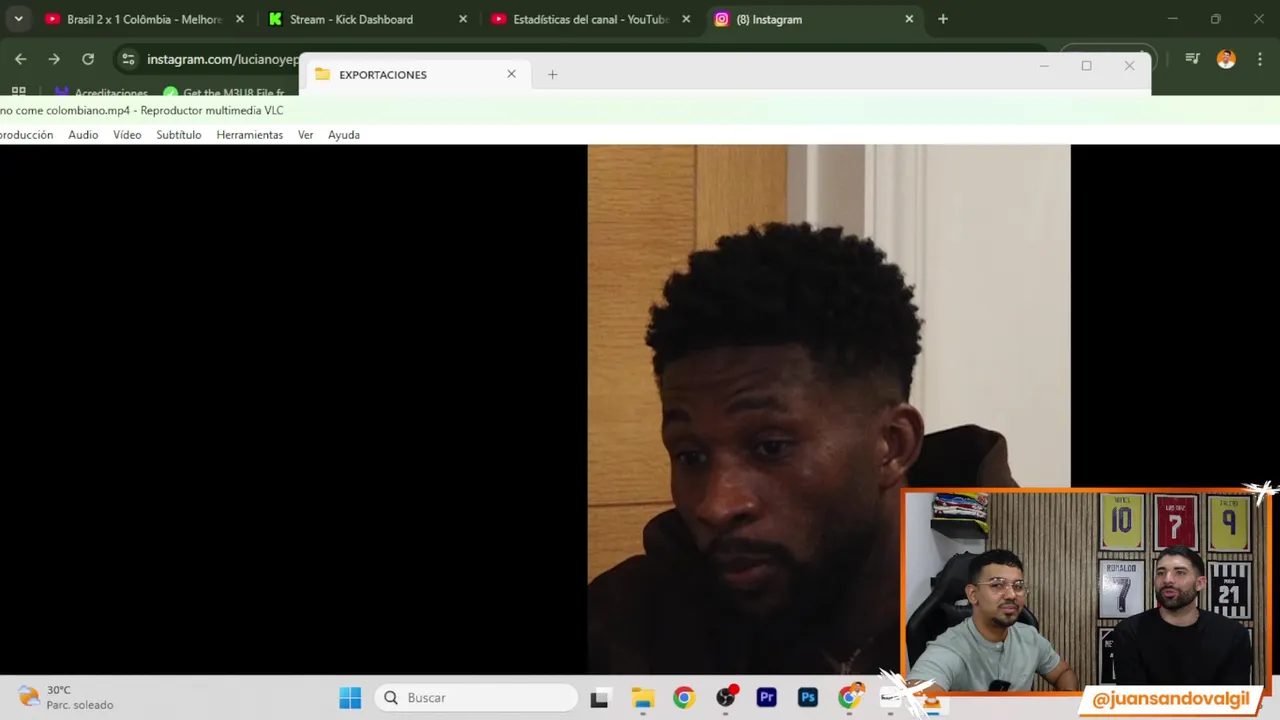
Task: Add a new File Explorer tab
Action: [x=552, y=74]
